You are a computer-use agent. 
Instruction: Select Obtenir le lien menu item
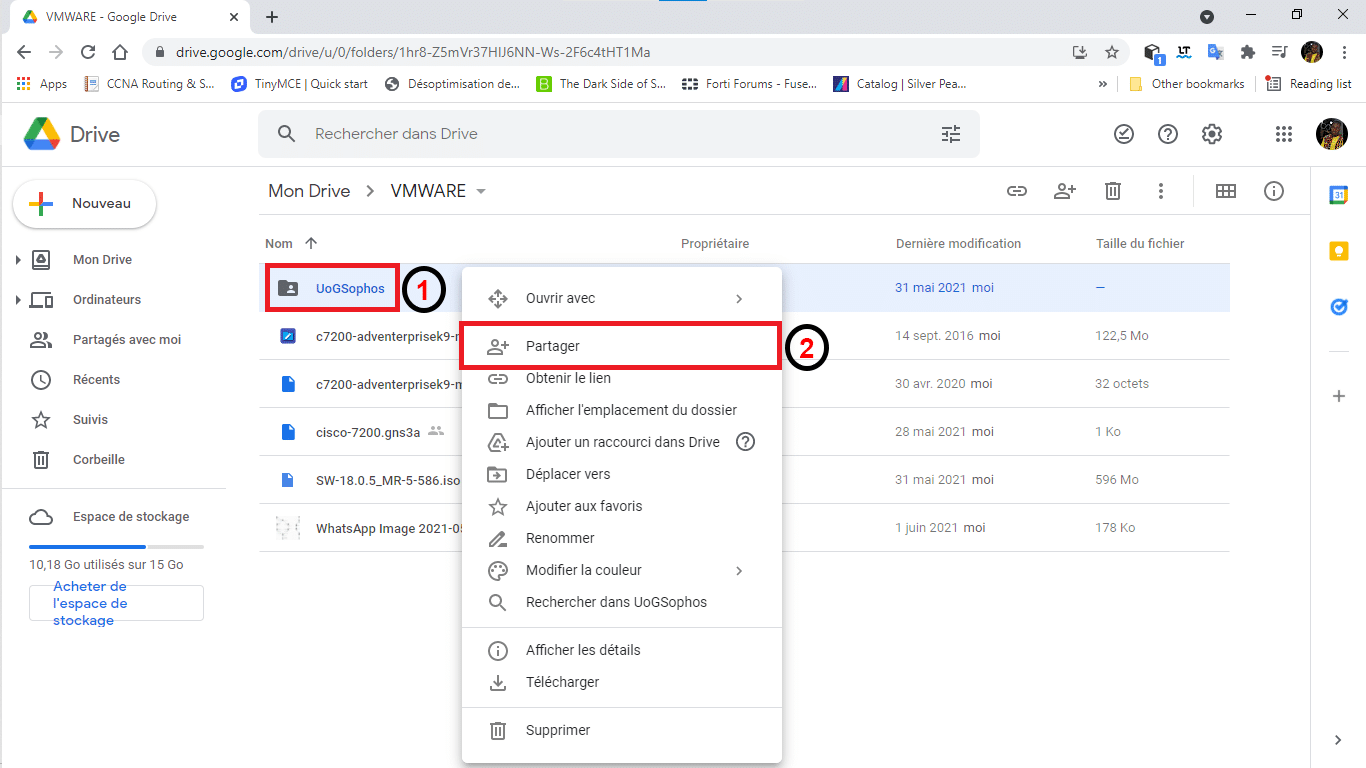tap(621, 378)
